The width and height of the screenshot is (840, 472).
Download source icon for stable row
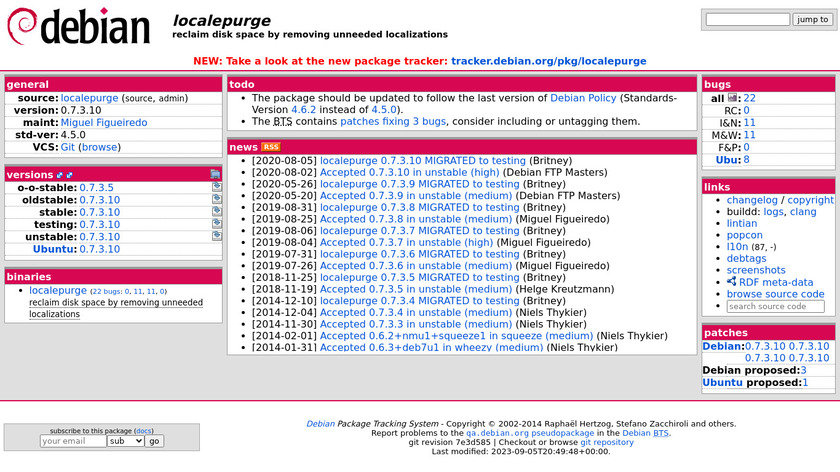[216, 212]
